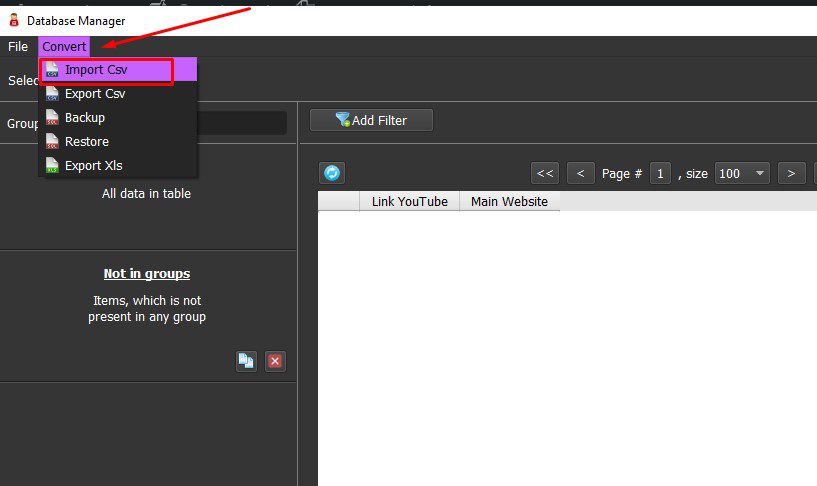Viewport: 817px width, 486px height.
Task: Close the Convert menu
Action: coord(64,46)
